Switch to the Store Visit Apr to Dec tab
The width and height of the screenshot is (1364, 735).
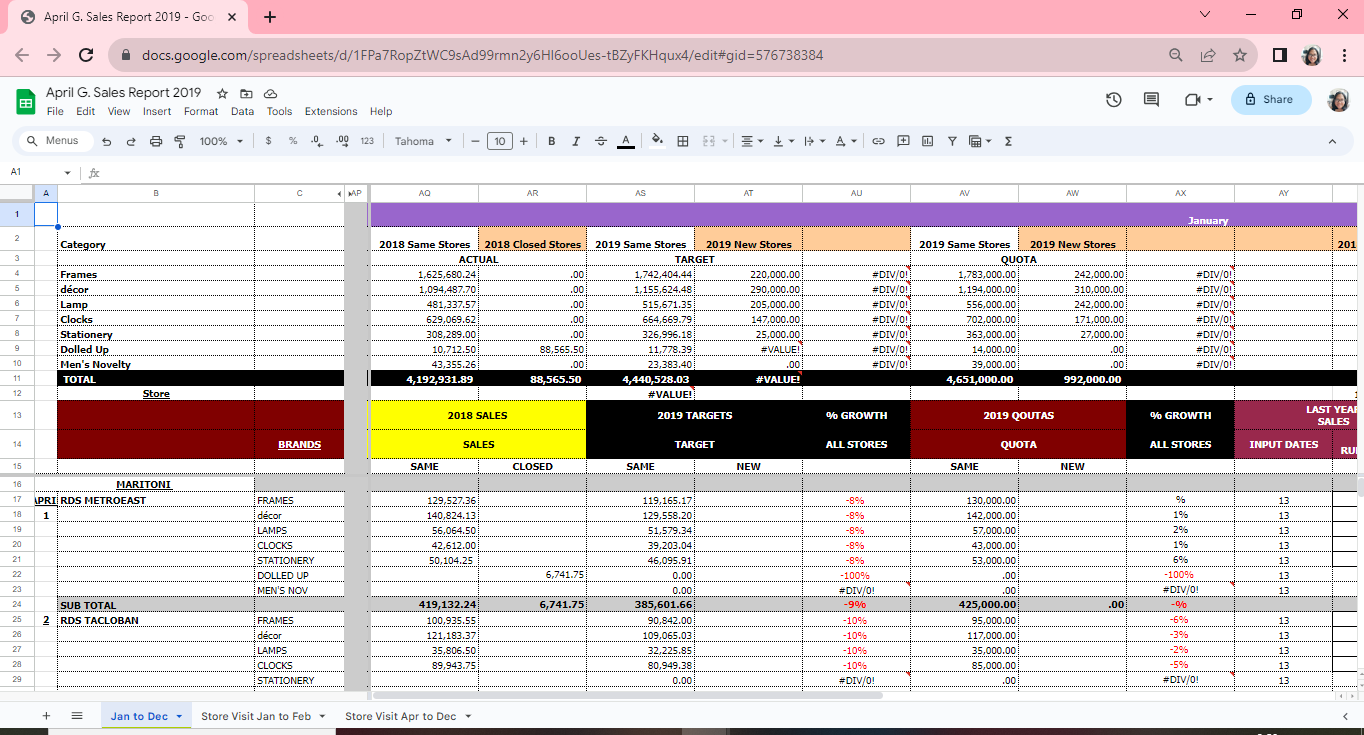pos(400,716)
